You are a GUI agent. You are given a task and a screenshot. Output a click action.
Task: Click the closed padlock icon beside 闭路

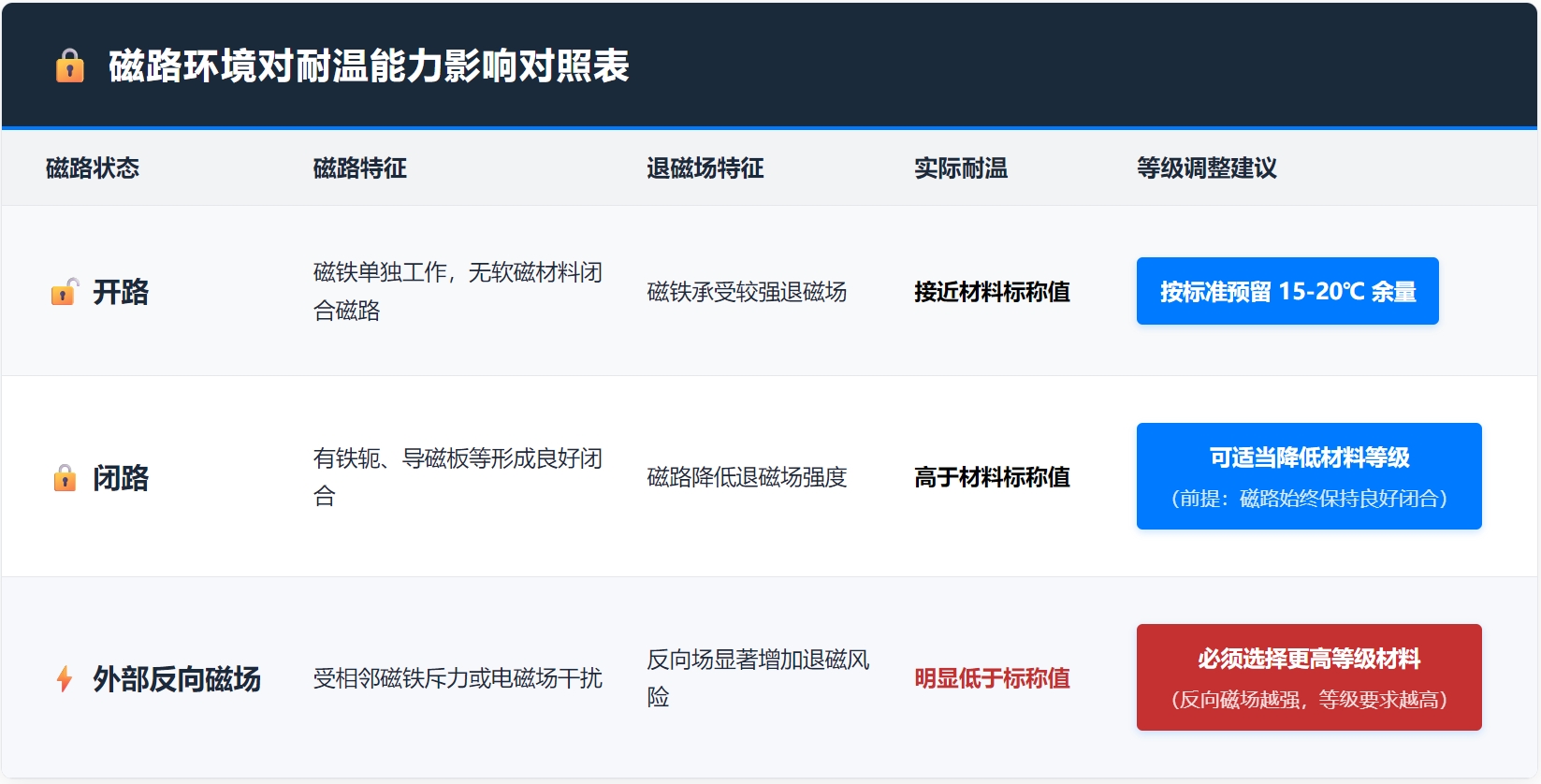pos(65,478)
